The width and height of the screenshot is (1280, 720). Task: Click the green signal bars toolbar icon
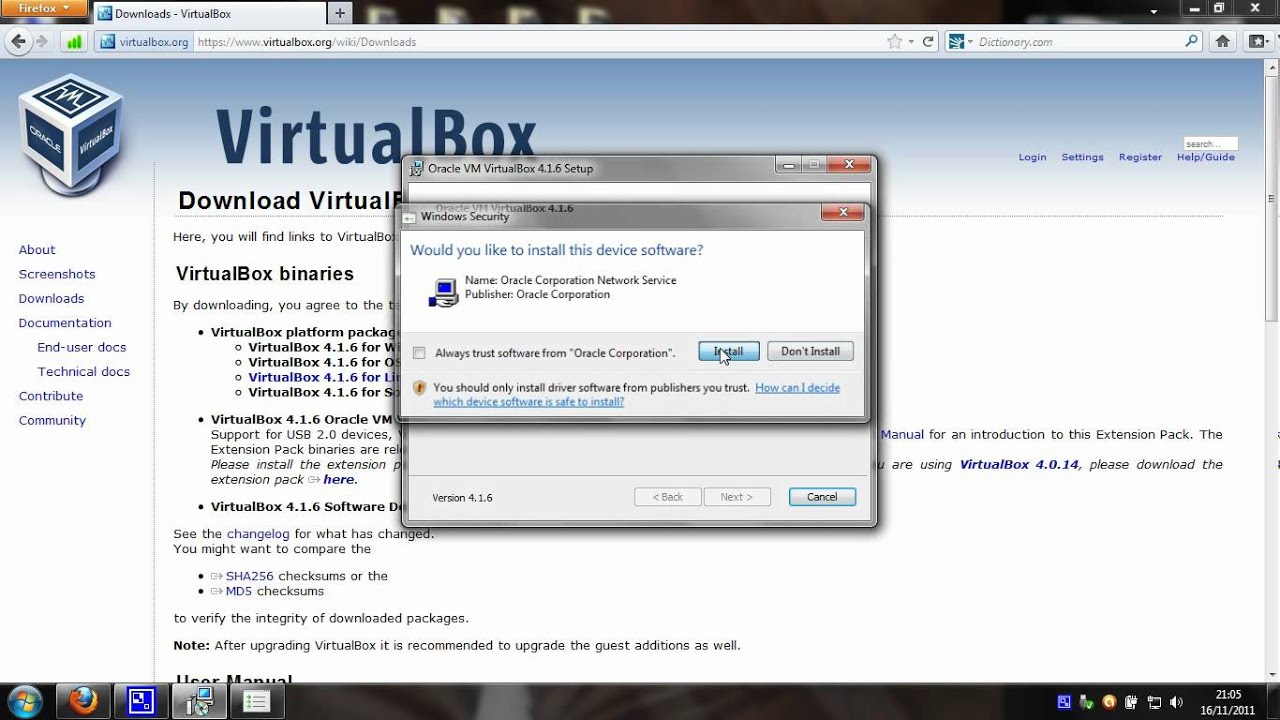tap(74, 42)
